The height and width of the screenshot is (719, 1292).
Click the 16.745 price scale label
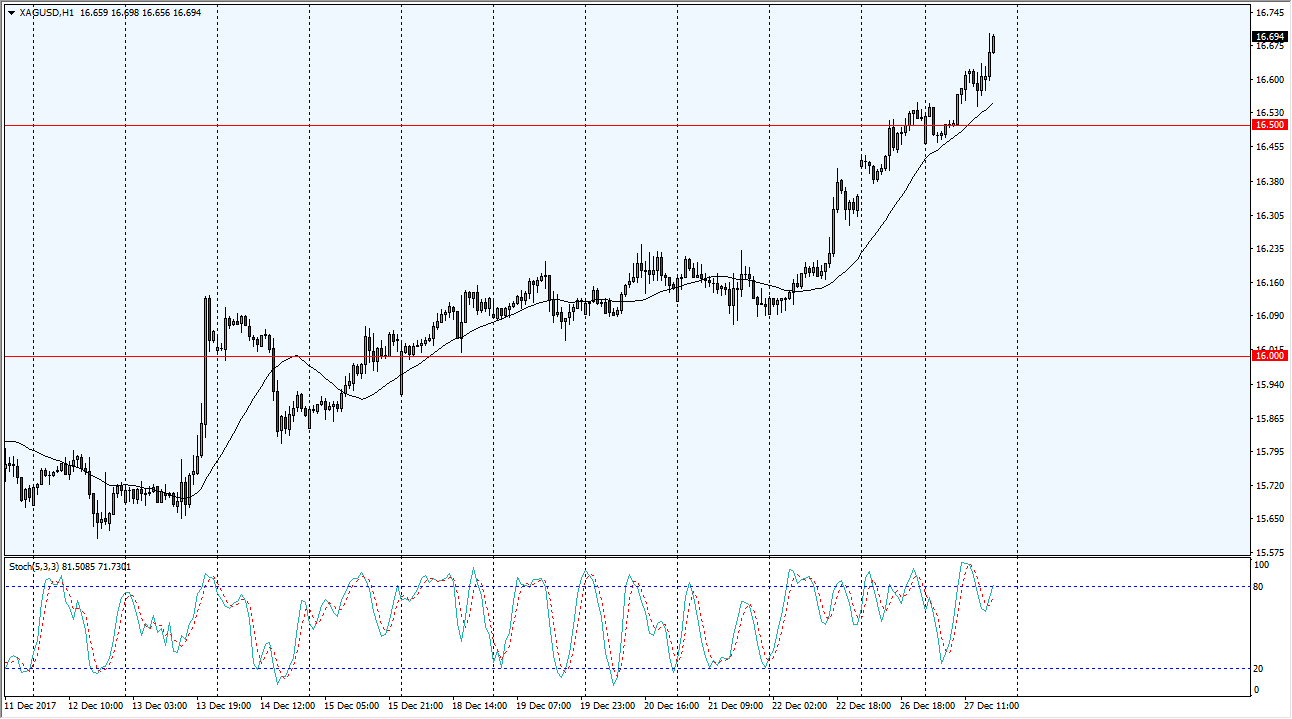click(x=1268, y=13)
